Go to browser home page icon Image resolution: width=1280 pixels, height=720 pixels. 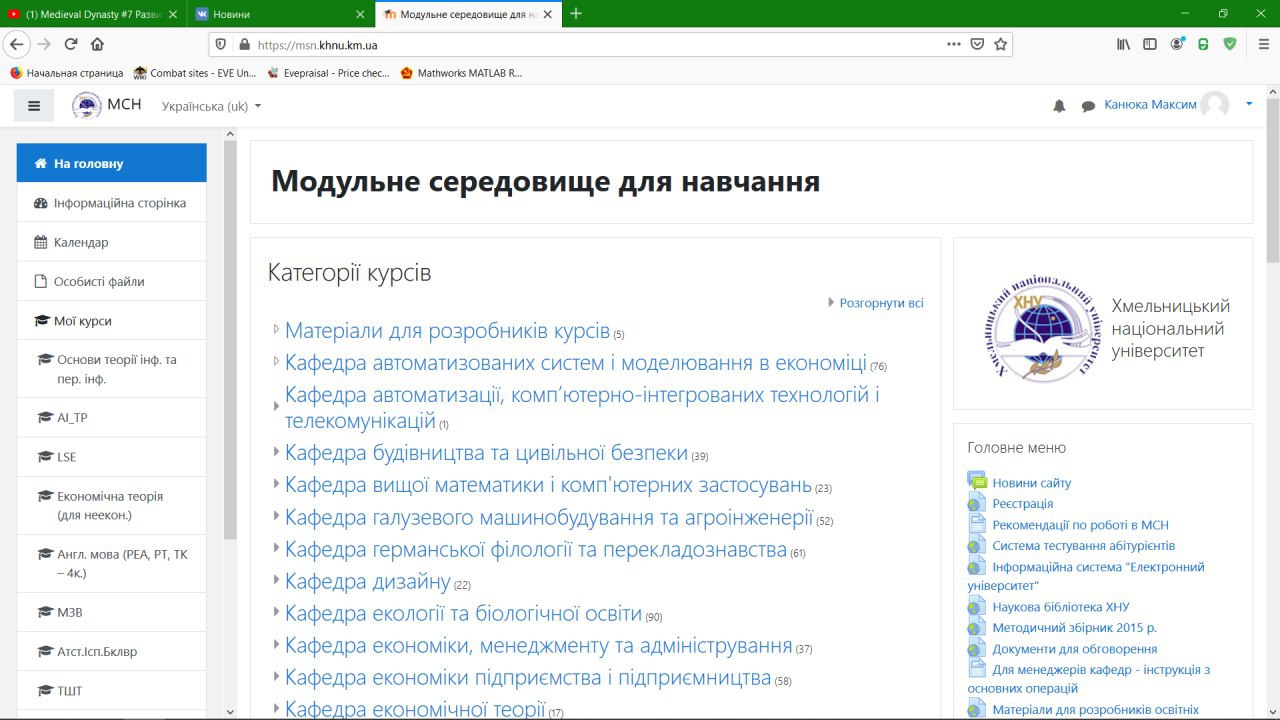97,44
